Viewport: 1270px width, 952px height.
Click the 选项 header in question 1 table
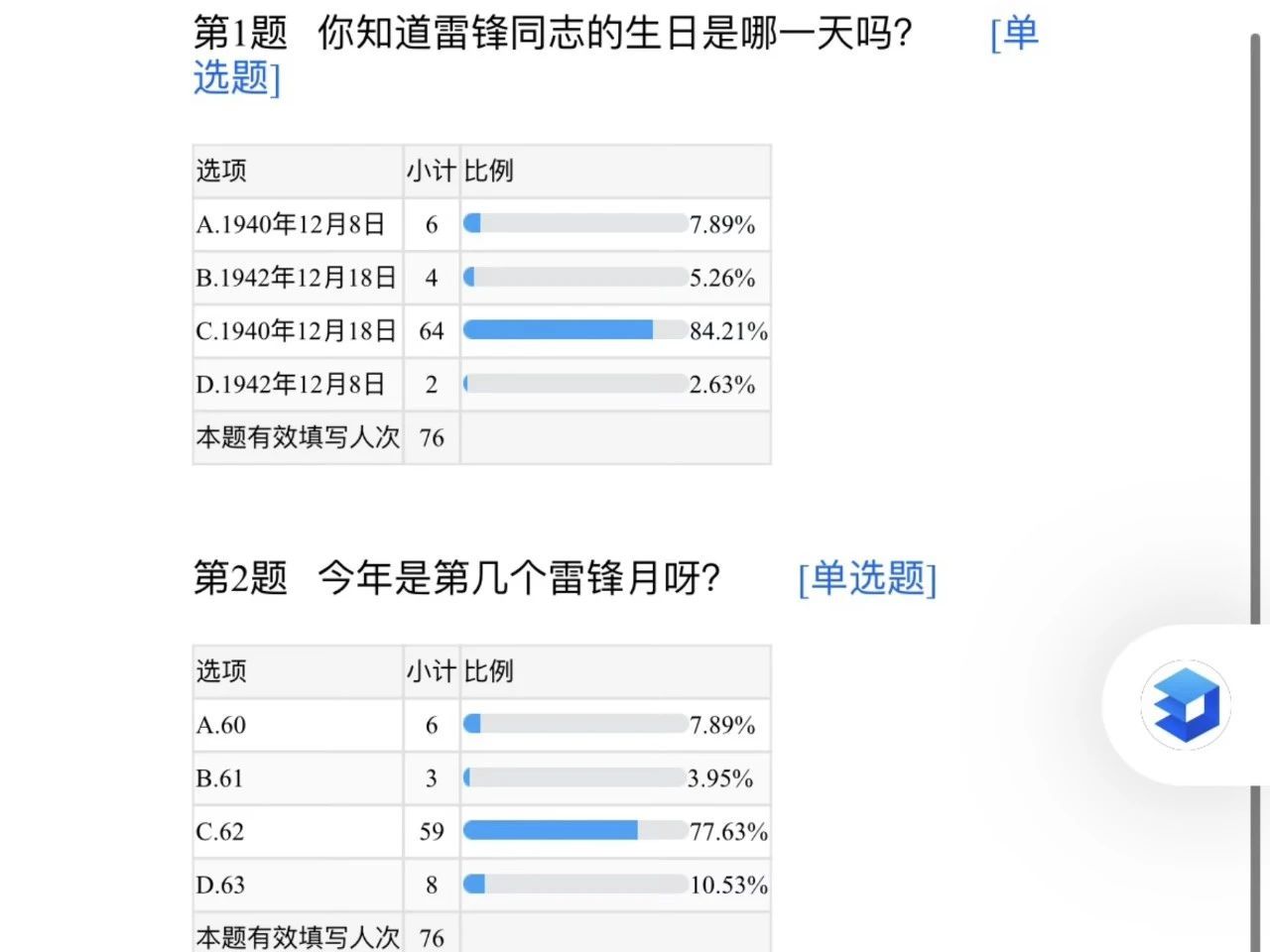(221, 171)
